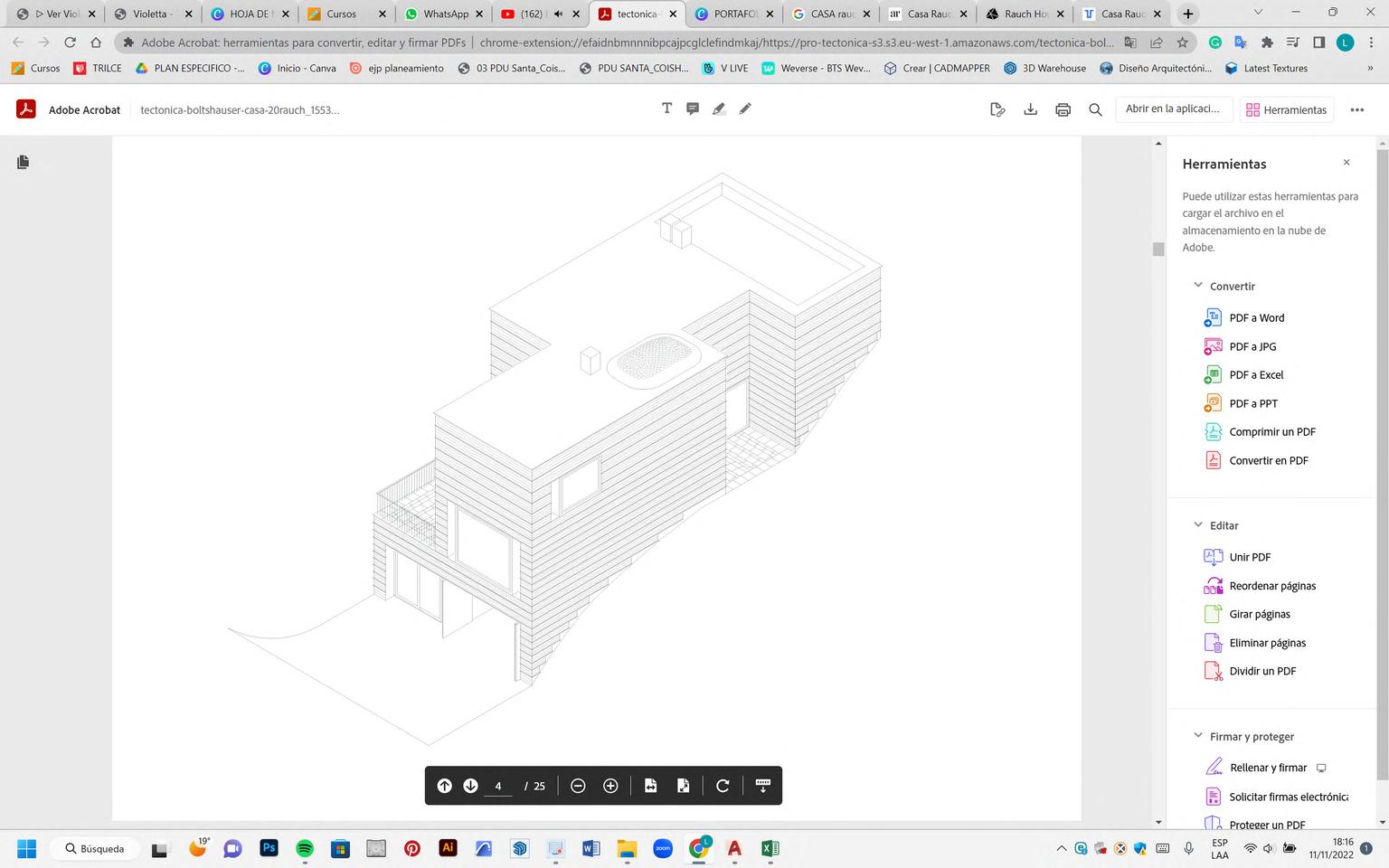
Task: Open Spotify from the taskbar
Action: coord(305,848)
